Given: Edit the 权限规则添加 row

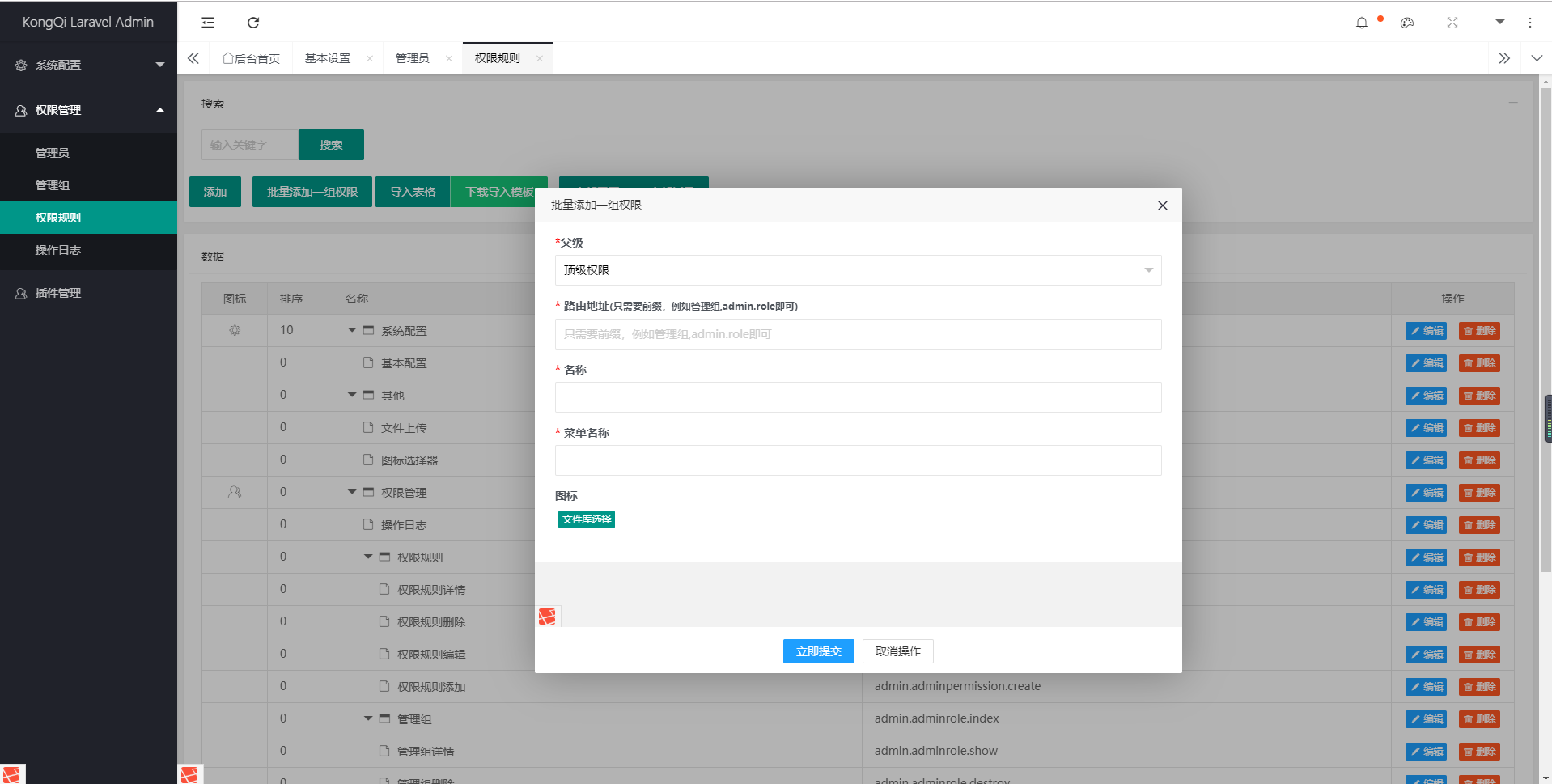Looking at the screenshot, I should (x=1426, y=687).
